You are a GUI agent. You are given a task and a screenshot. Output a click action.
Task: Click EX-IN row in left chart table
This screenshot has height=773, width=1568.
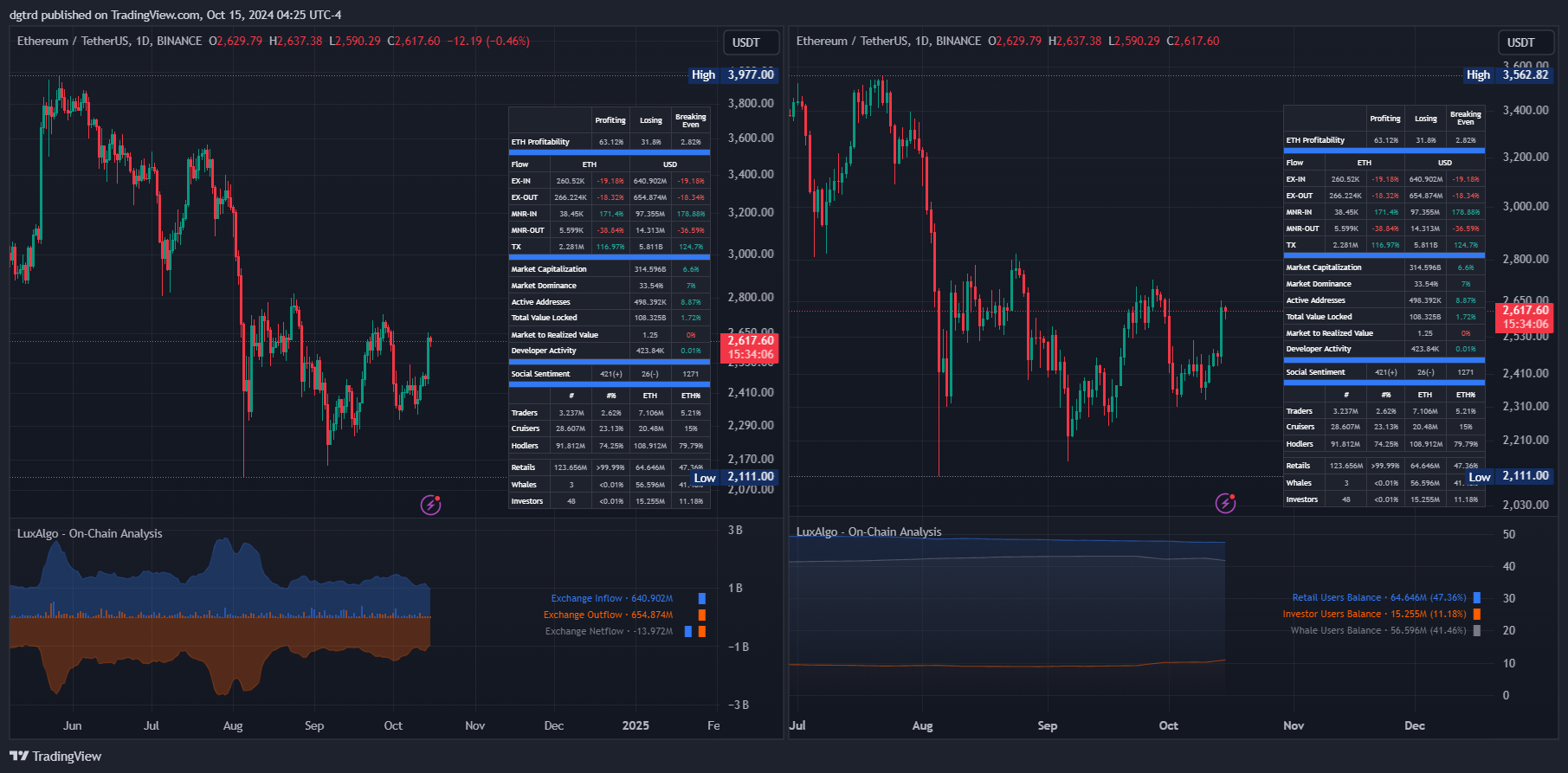coord(610,181)
